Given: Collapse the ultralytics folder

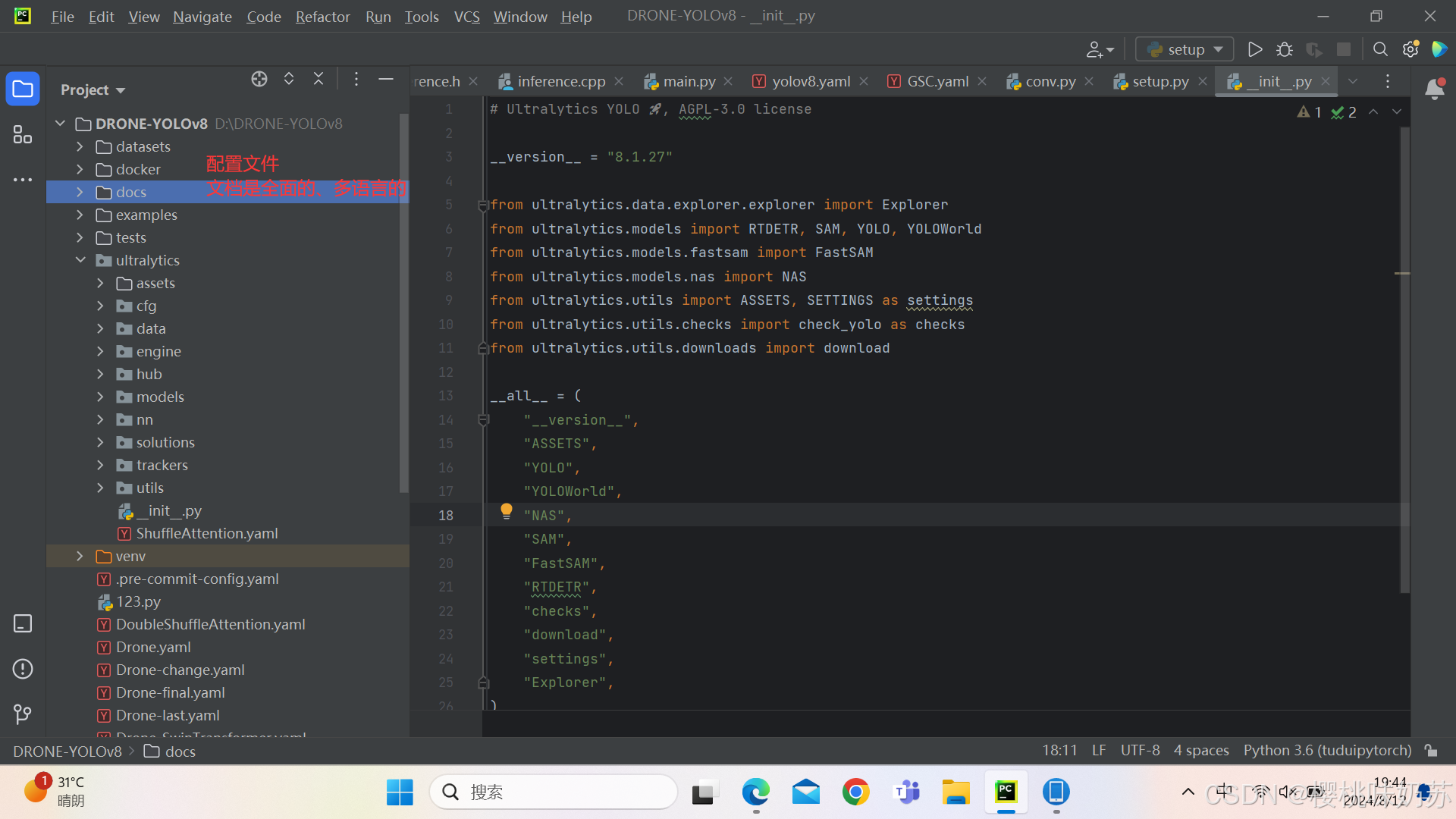Looking at the screenshot, I should click(x=80, y=260).
